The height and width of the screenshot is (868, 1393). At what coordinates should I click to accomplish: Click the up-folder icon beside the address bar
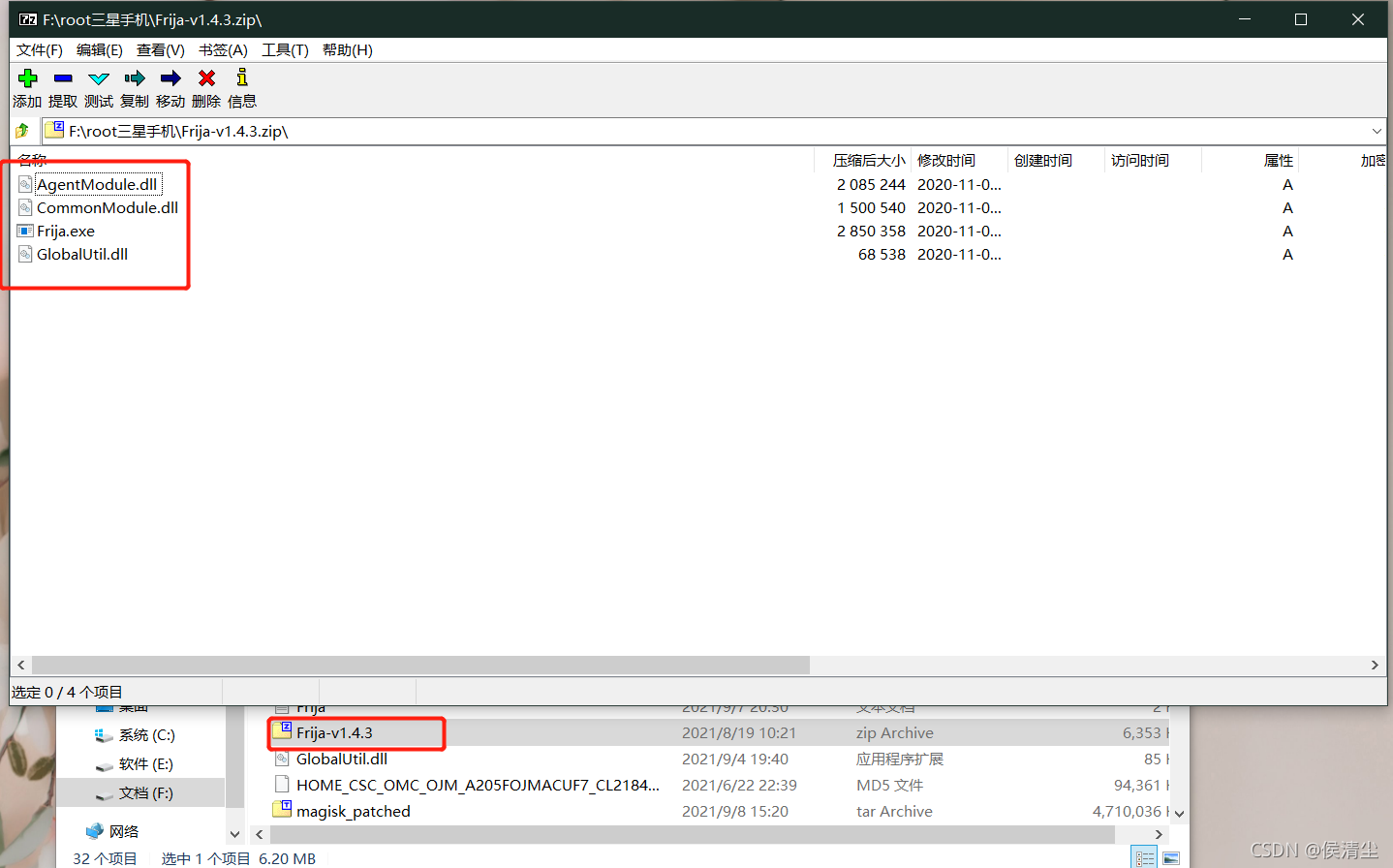[22, 131]
